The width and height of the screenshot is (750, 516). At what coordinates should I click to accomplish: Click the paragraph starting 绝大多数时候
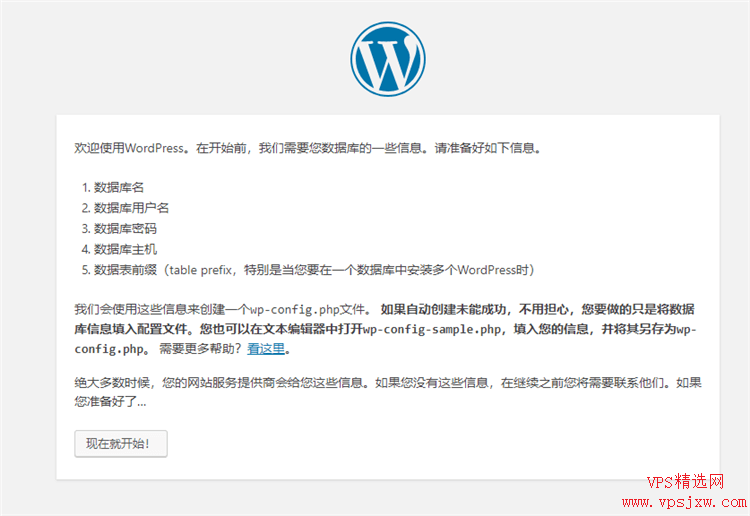[388, 392]
